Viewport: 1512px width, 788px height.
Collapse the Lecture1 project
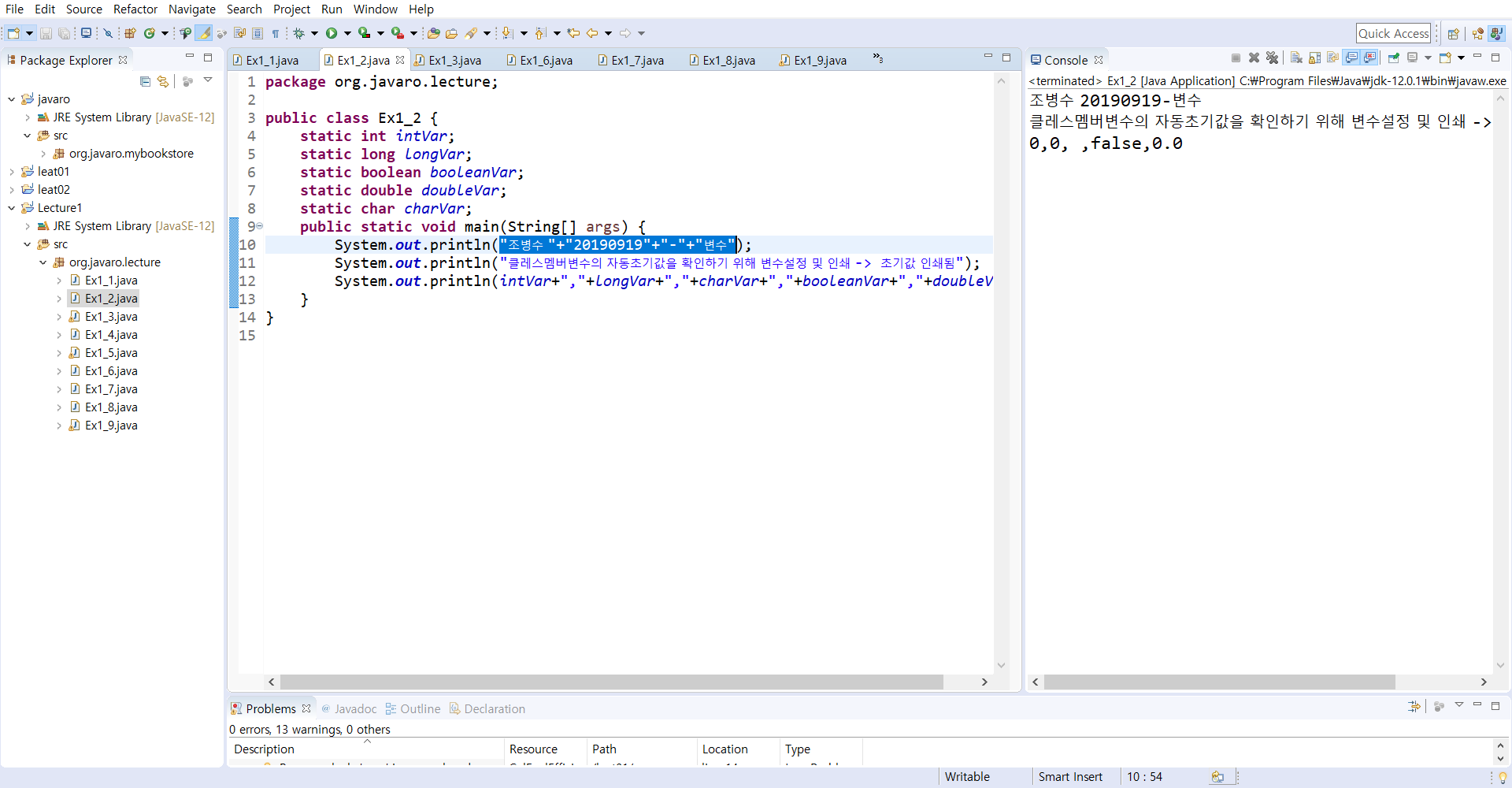click(12, 208)
